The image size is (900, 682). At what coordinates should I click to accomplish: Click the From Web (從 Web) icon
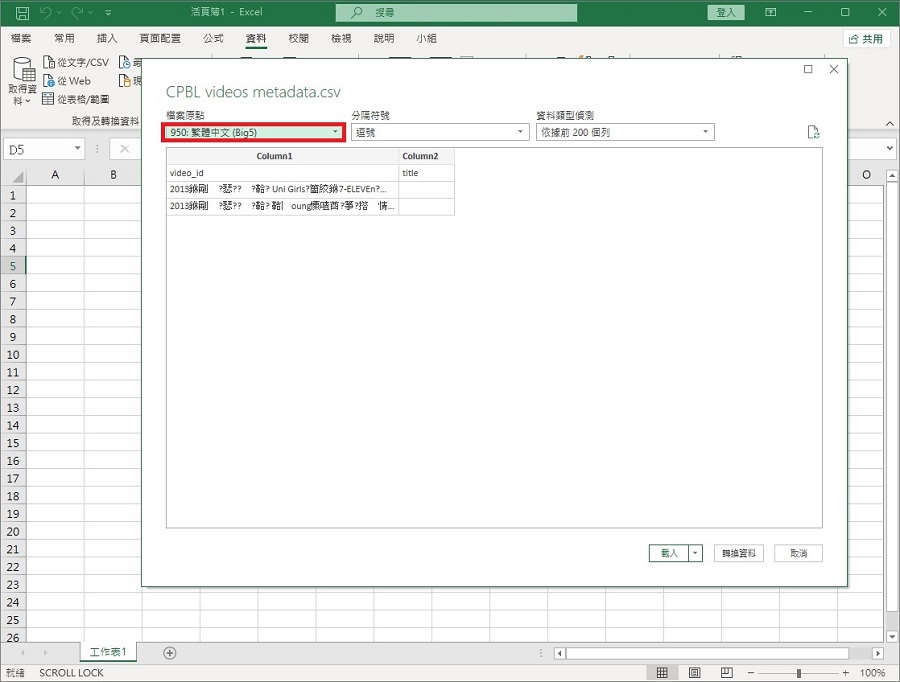(x=49, y=81)
